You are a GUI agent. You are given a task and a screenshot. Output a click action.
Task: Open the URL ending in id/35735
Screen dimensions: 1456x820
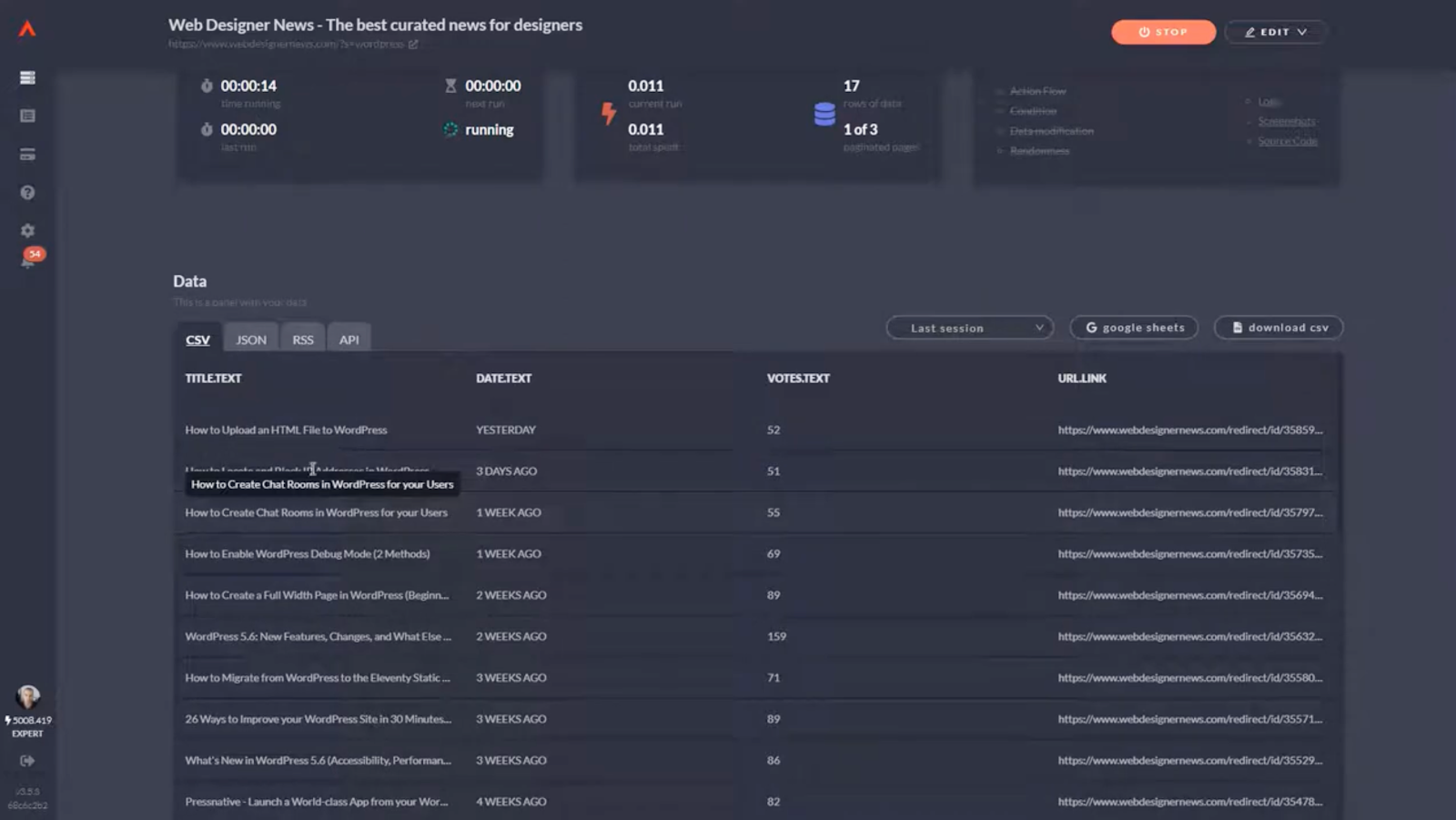[1190, 553]
